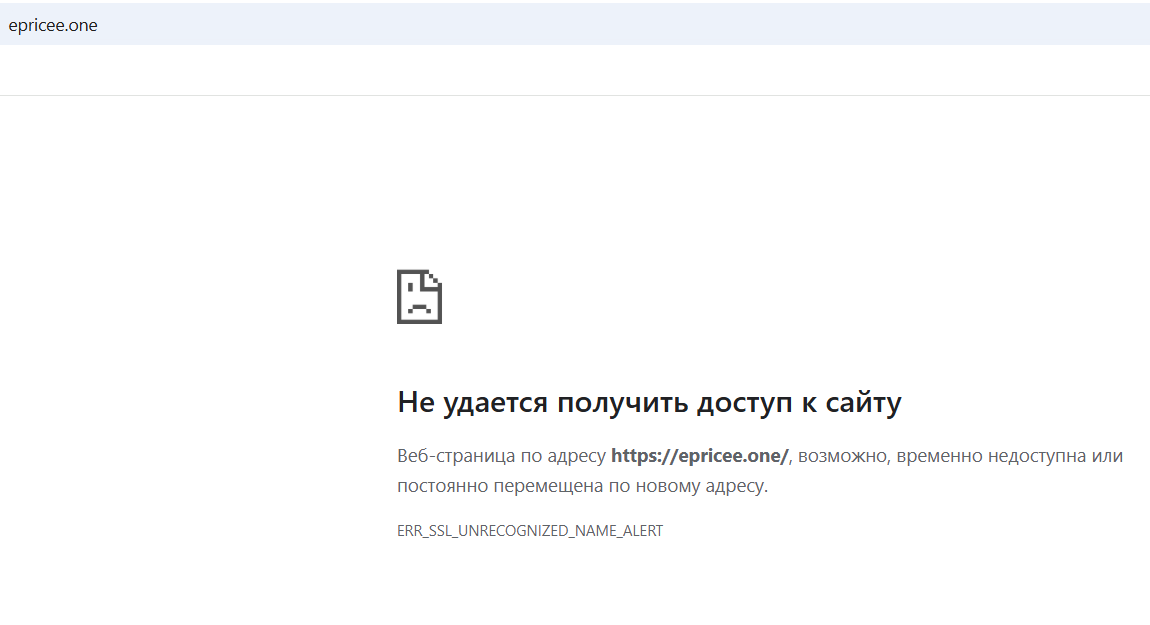Click the ERR_SSL_UNRECOGNIZED_NAME_ALERT error code
Image resolution: width=1150 pixels, height=625 pixels.
tap(530, 530)
